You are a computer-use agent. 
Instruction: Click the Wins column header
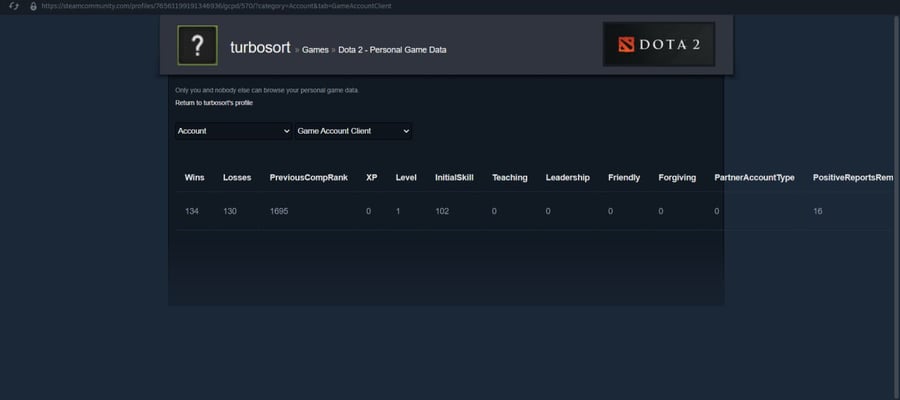click(x=195, y=178)
